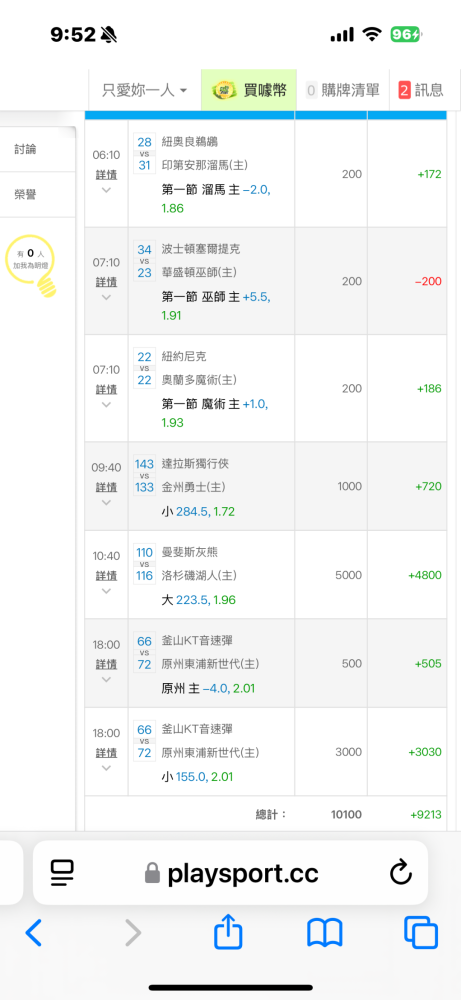Open the 只愛妳一人 account dropdown
The height and width of the screenshot is (1000, 461).
pos(144,91)
